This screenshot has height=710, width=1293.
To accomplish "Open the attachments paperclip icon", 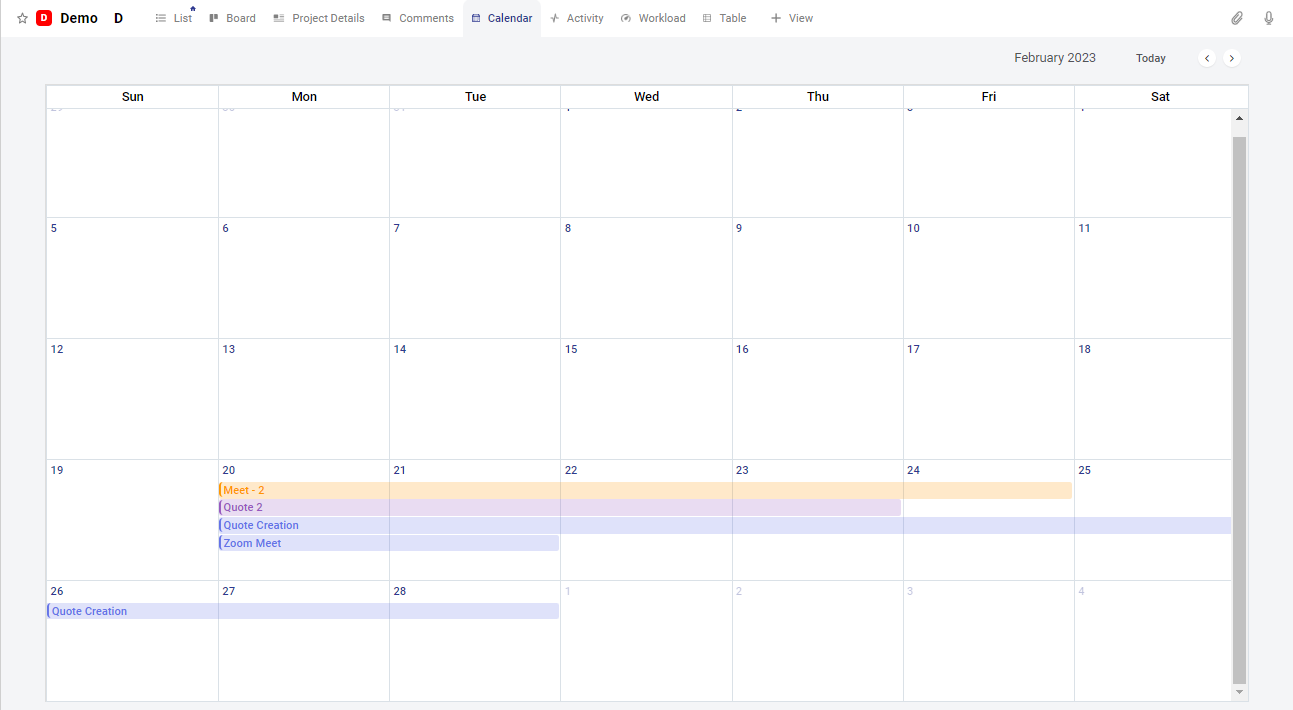I will point(1237,18).
